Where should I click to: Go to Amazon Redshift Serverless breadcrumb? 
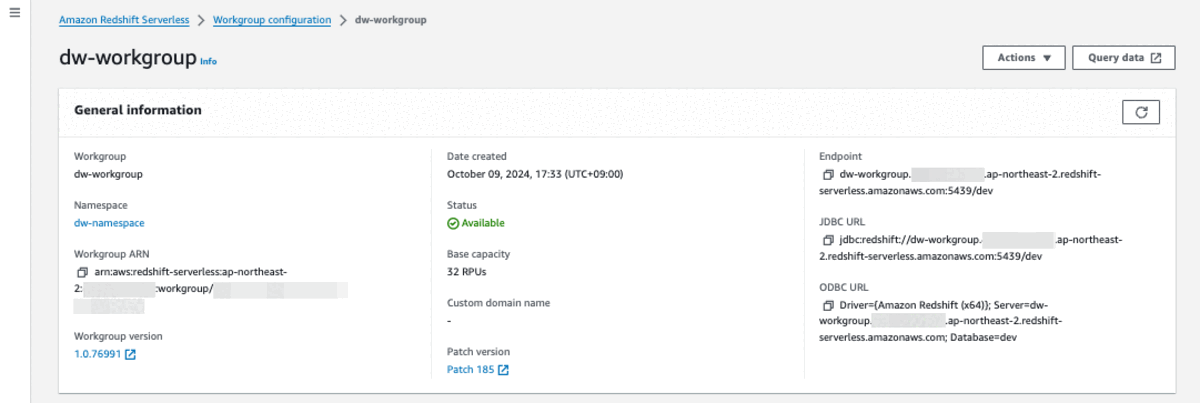pyautogui.click(x=124, y=20)
